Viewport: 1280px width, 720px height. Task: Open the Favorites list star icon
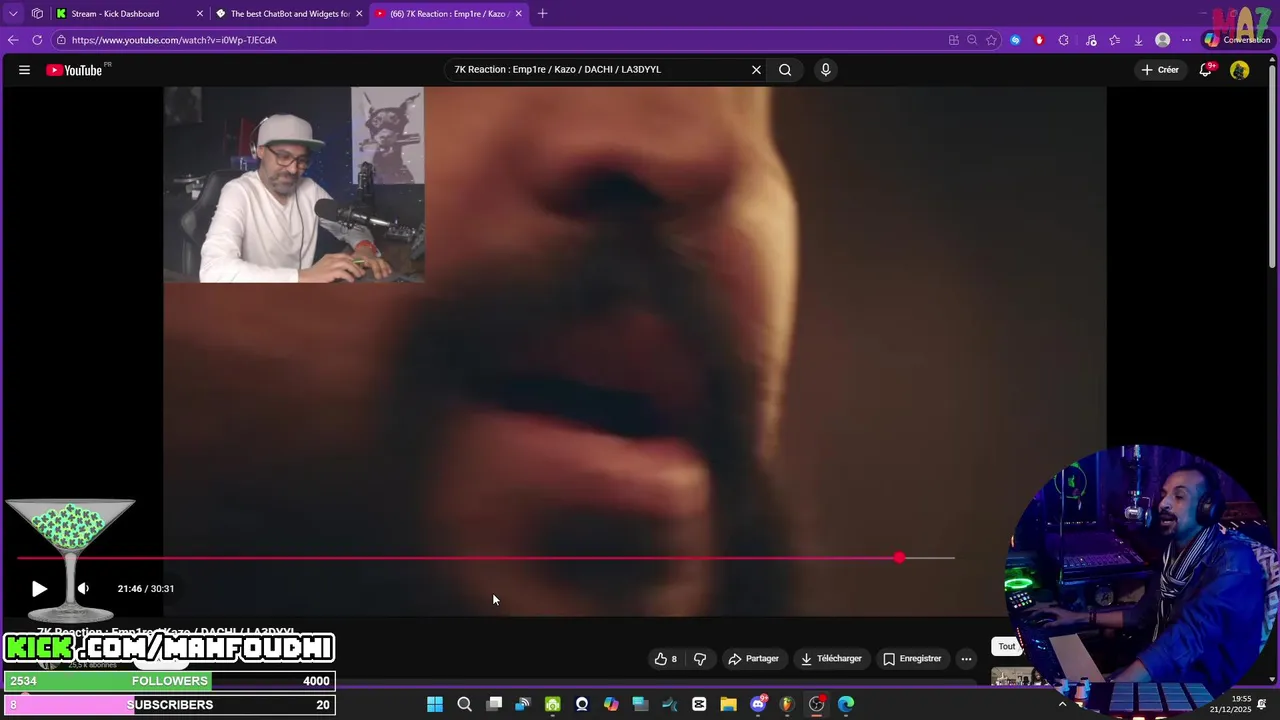point(1114,40)
